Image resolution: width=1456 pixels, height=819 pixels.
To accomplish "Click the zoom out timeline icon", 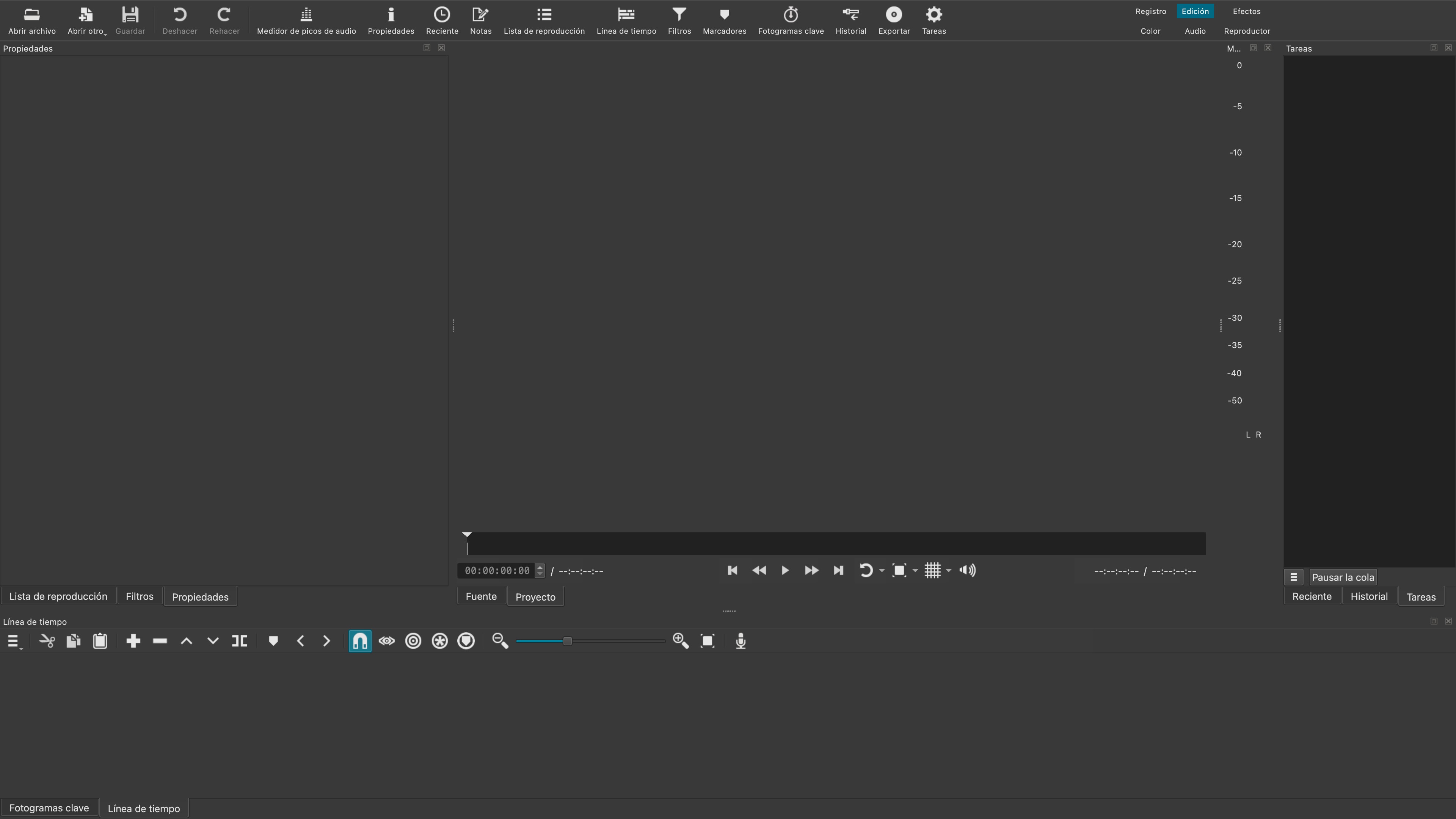I will pos(500,641).
